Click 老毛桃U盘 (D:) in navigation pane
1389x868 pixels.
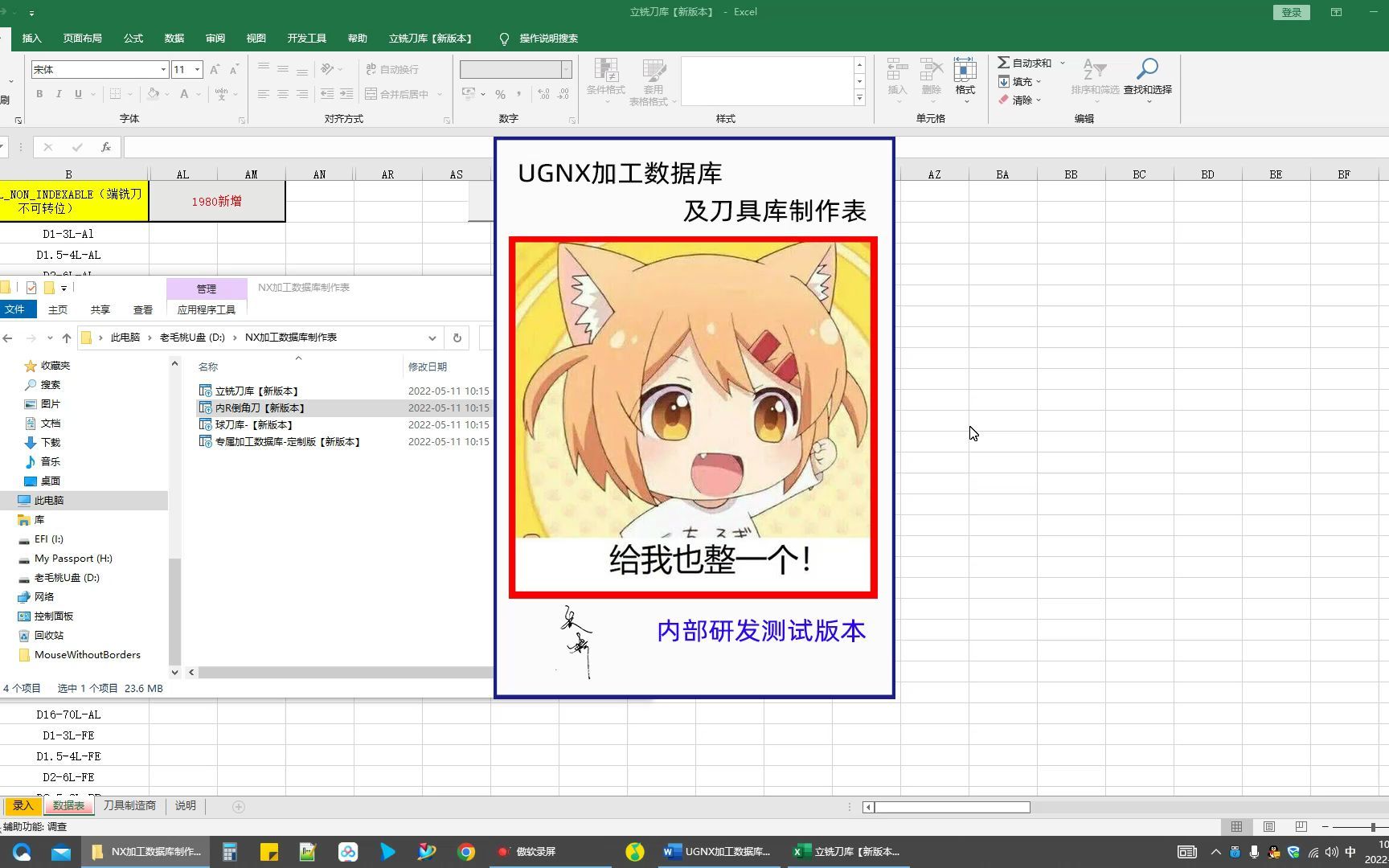click(x=67, y=577)
